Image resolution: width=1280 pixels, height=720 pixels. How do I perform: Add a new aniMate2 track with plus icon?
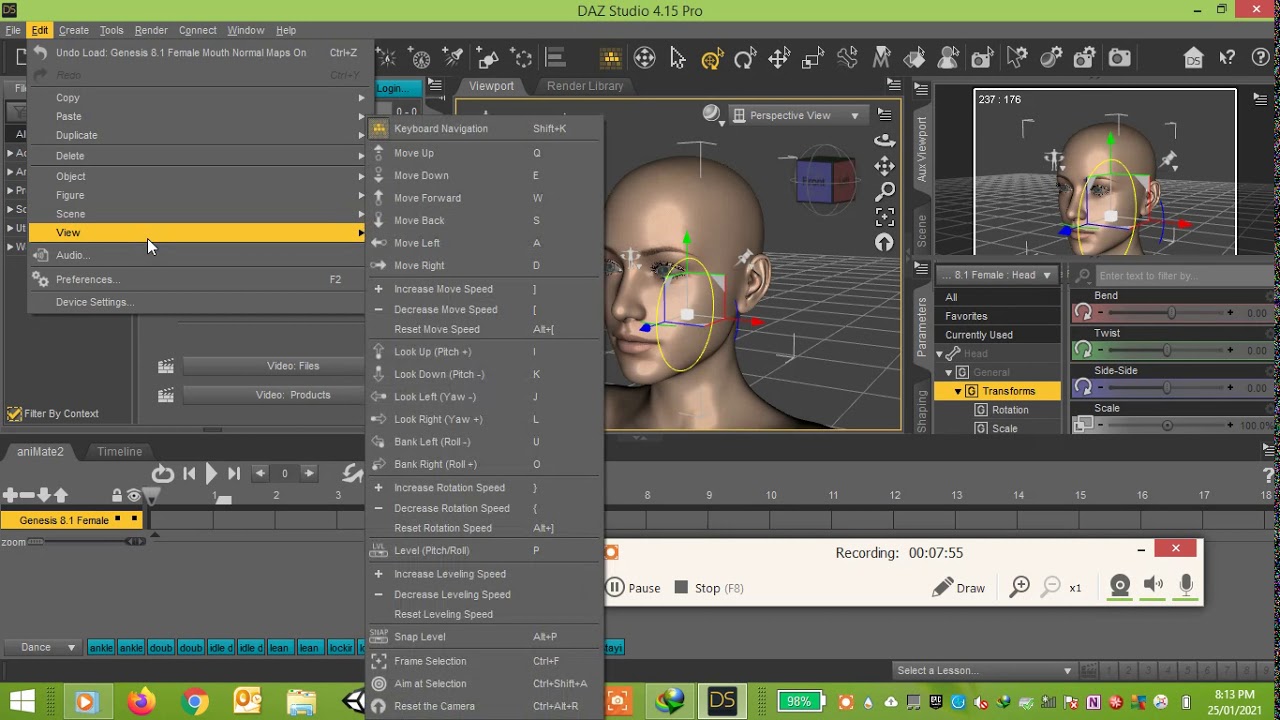pyautogui.click(x=10, y=495)
